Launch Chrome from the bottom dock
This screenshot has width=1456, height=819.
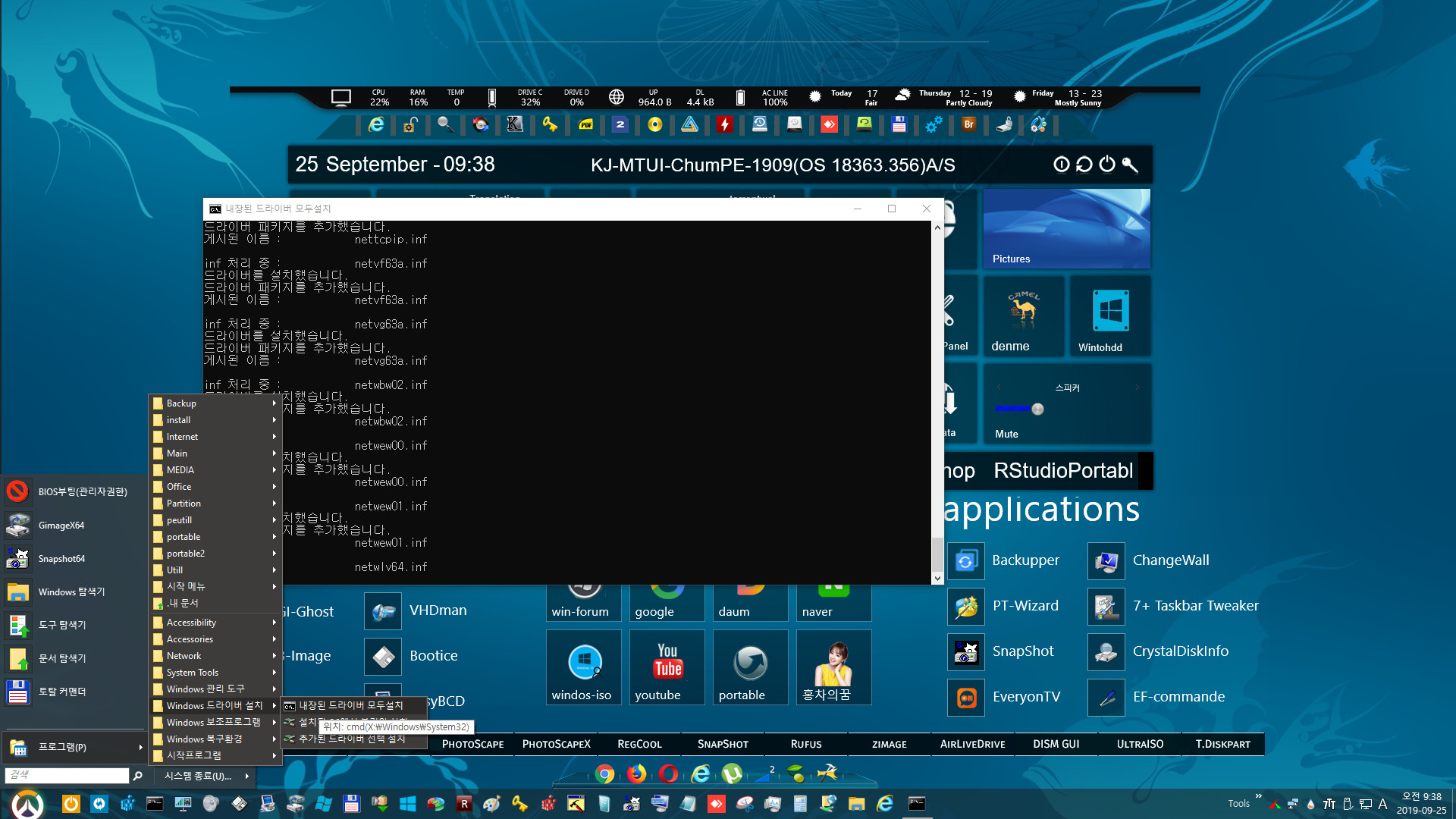[605, 773]
